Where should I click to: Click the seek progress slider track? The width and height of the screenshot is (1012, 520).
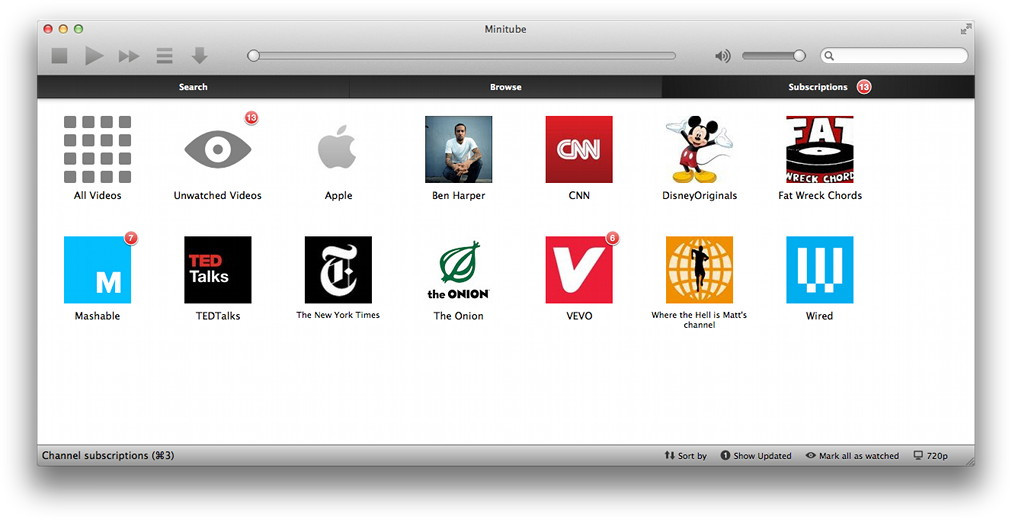461,56
